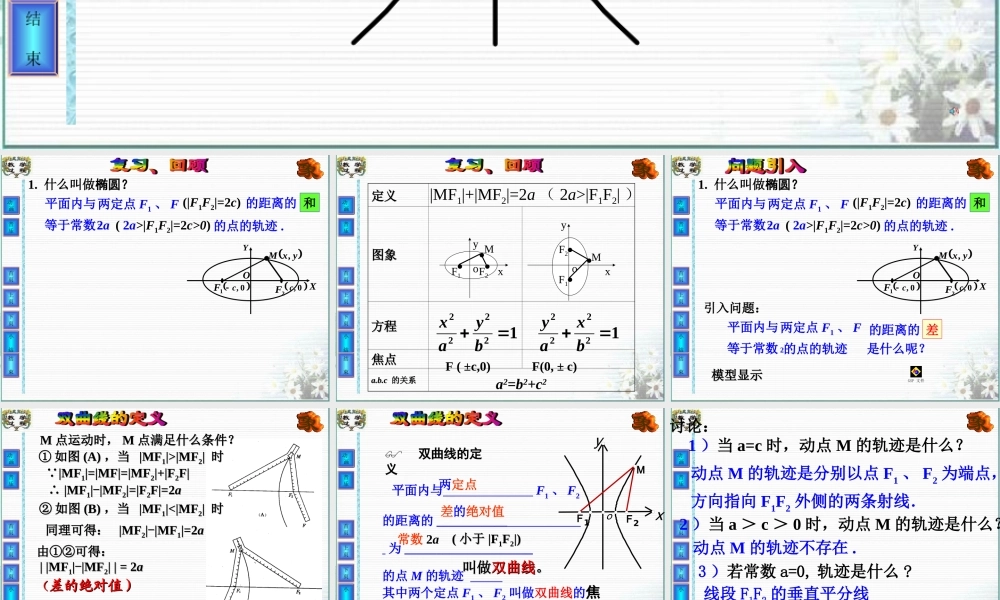The width and height of the screenshot is (1000, 600).
Task: Click the orange home icon on the hyperbola-graph 双曲线的定义 slide
Action: click(644, 421)
